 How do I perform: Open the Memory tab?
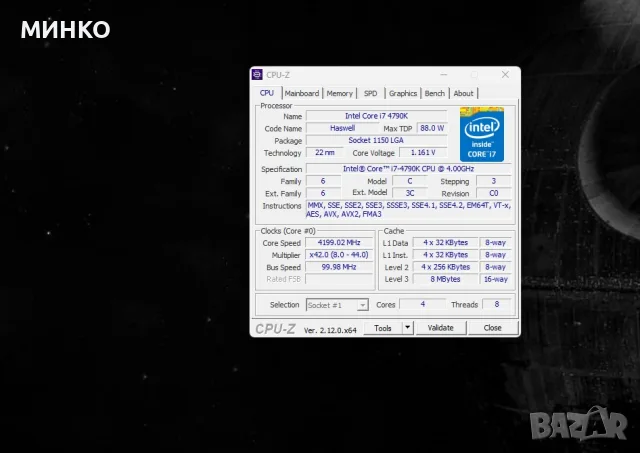point(340,93)
